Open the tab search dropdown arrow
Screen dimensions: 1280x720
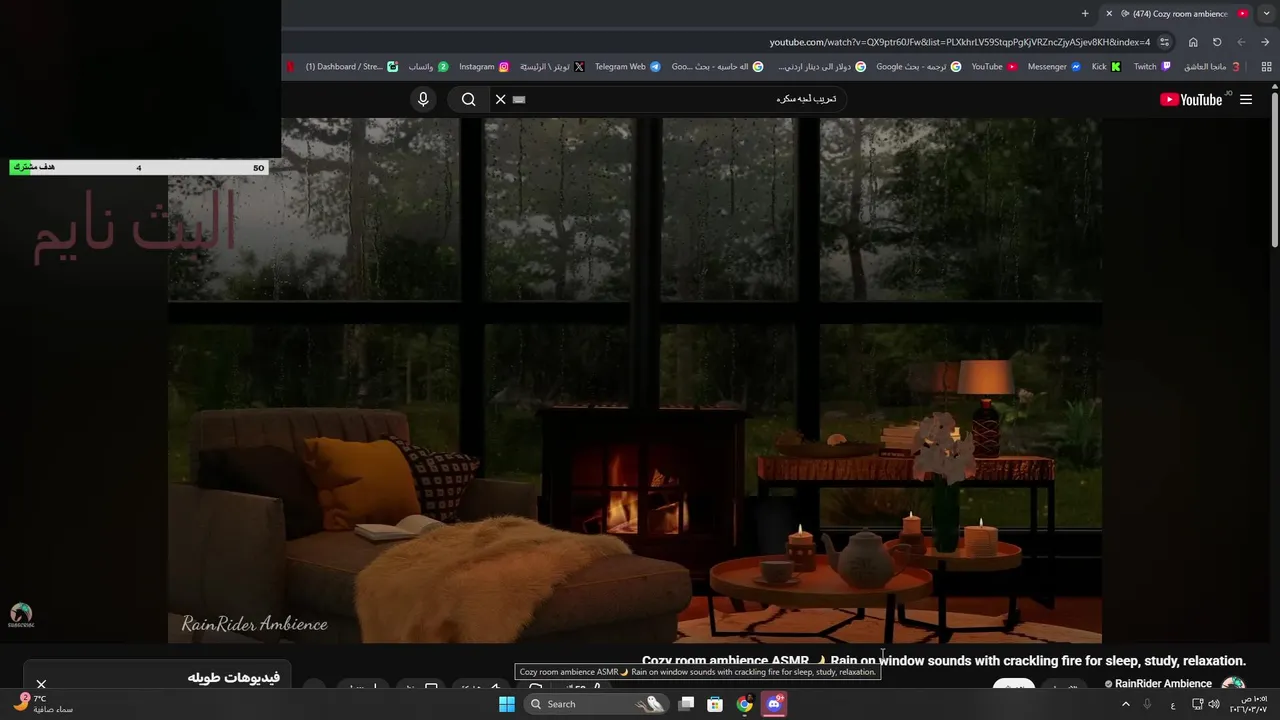[x=1266, y=14]
